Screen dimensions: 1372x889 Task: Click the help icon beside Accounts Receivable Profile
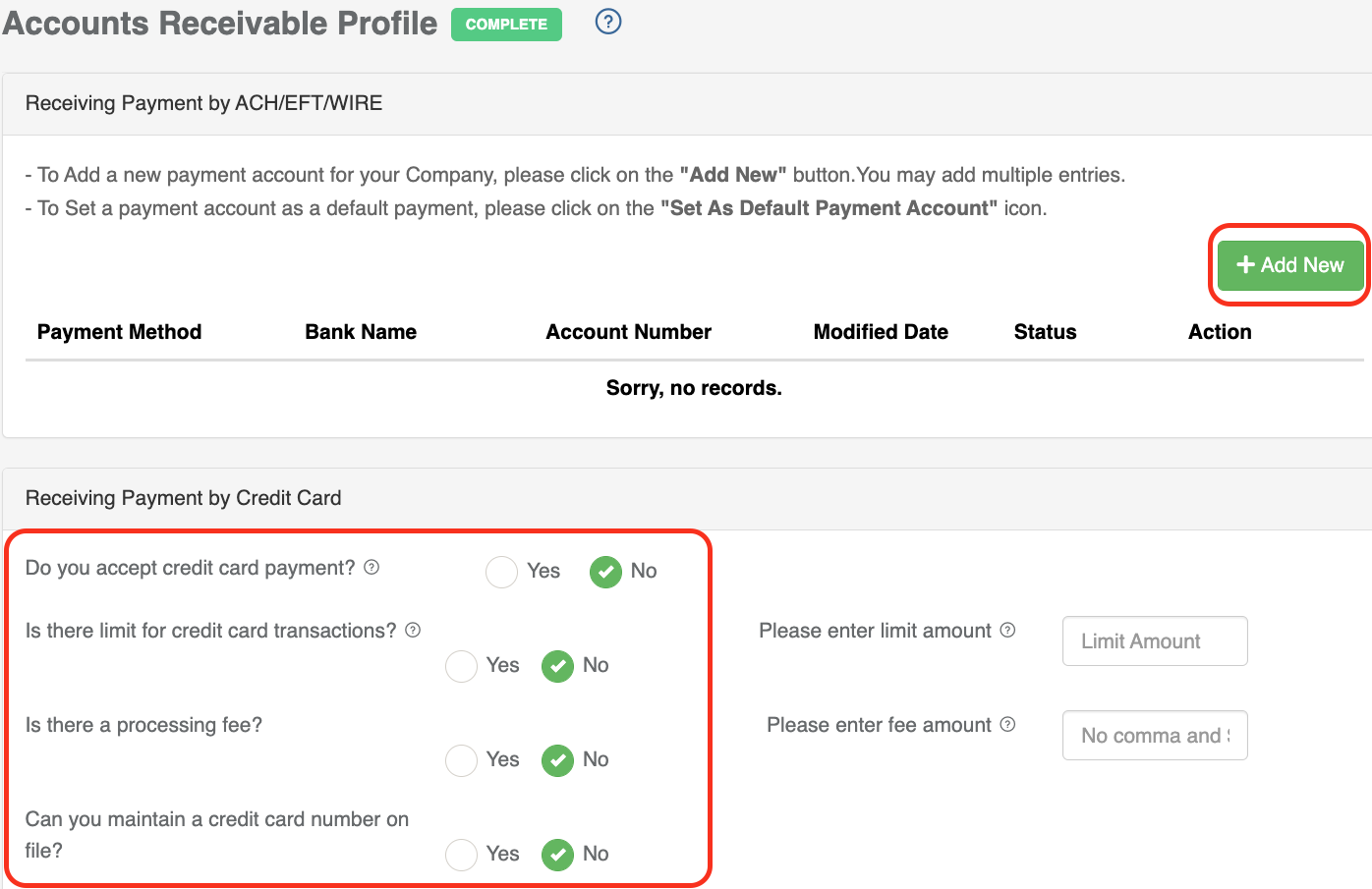click(608, 22)
